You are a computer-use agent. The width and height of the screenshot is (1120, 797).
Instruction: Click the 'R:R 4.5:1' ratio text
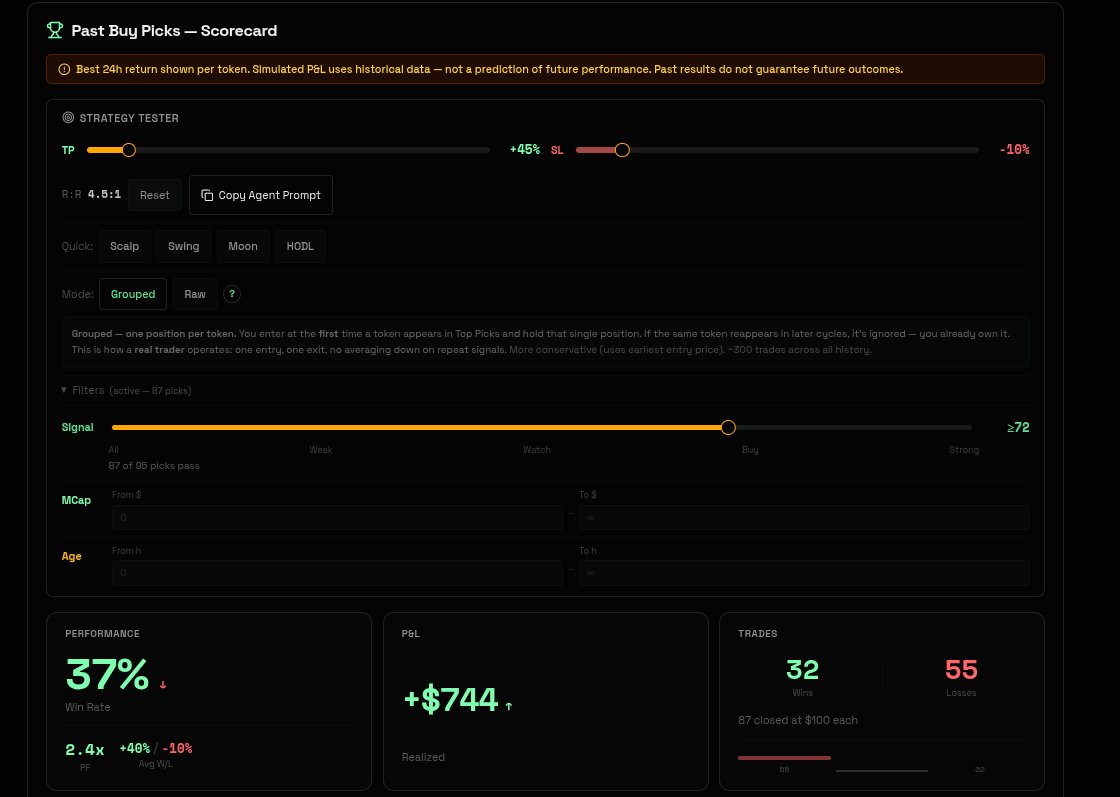point(91,194)
